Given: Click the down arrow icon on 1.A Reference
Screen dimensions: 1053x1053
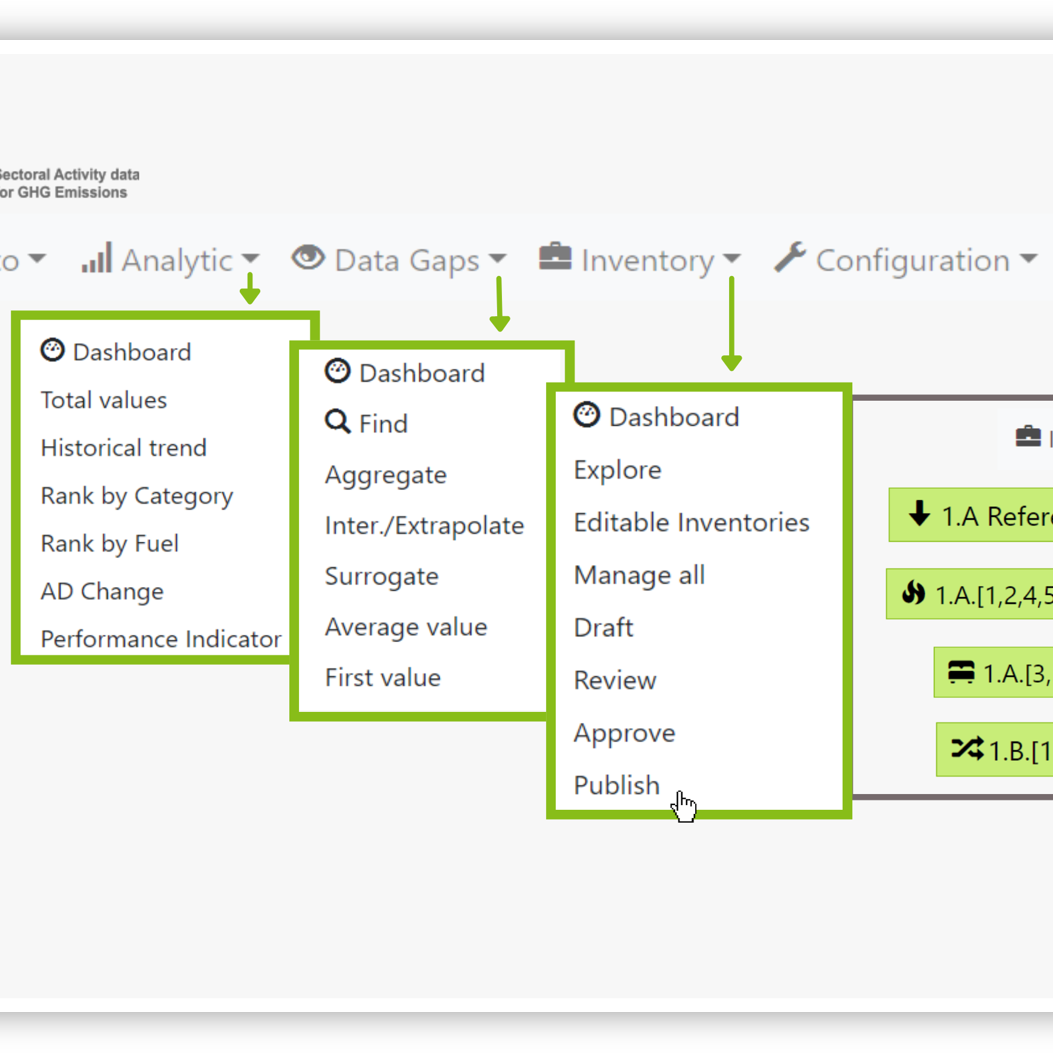Looking at the screenshot, I should [919, 514].
